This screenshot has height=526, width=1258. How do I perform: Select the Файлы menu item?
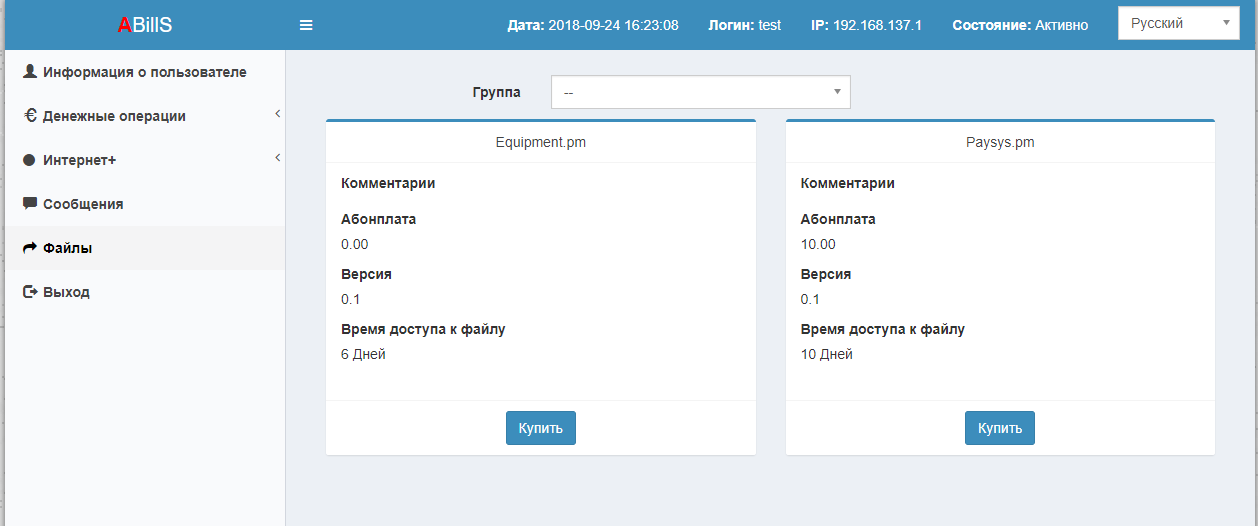pos(68,248)
